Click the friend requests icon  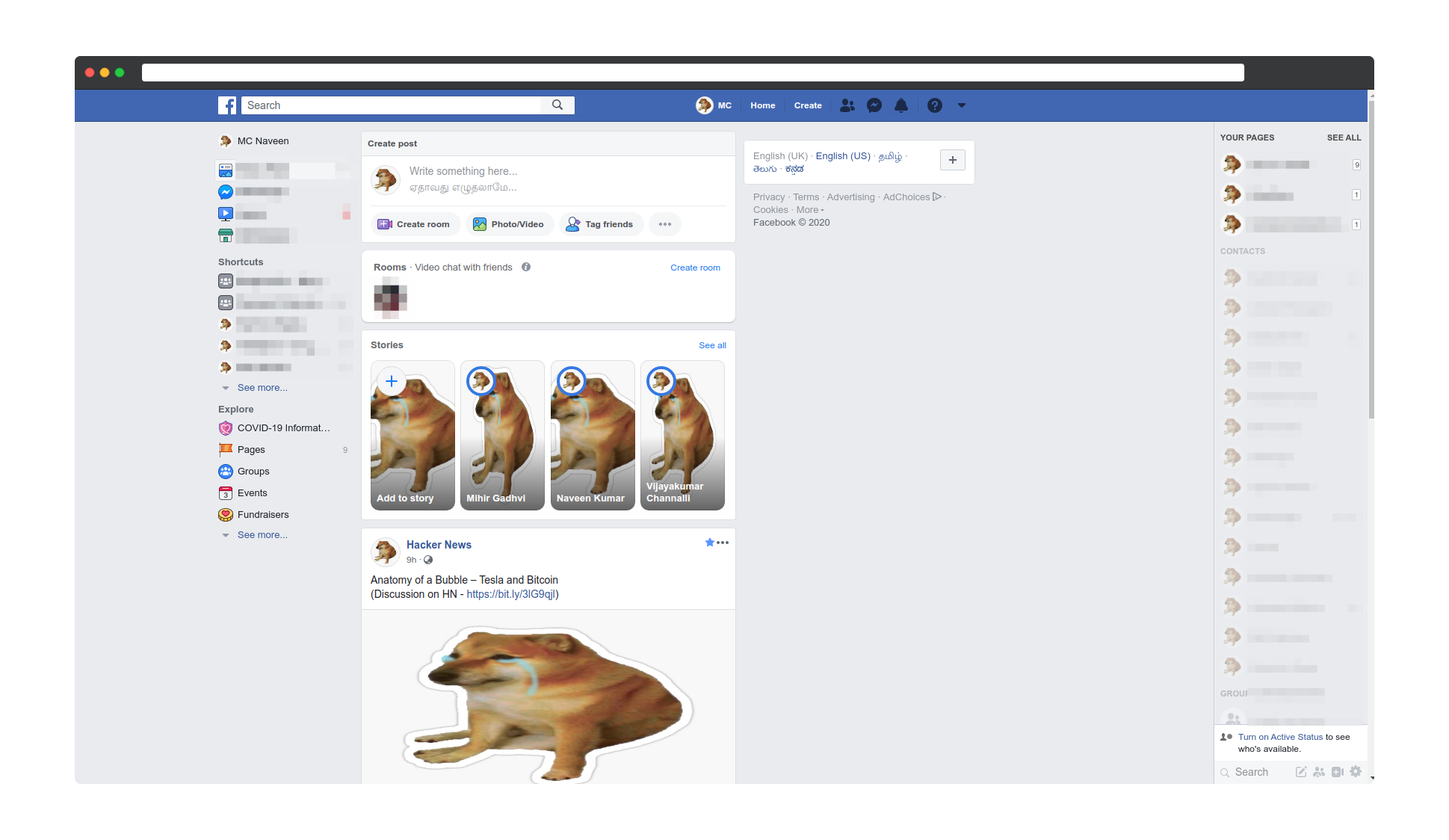(847, 105)
